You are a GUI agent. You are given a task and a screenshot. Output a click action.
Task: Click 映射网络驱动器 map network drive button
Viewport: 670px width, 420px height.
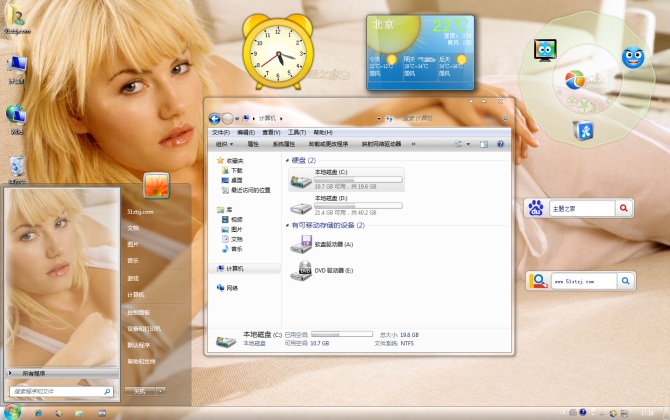(x=381, y=144)
